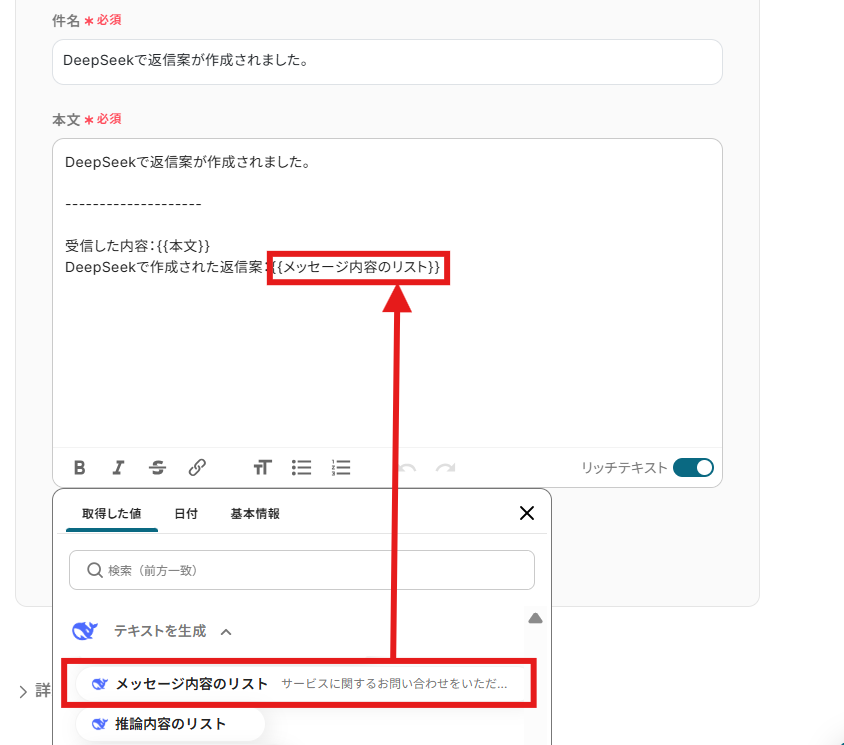844x745 pixels.
Task: Insert a bulleted list
Action: [x=301, y=467]
